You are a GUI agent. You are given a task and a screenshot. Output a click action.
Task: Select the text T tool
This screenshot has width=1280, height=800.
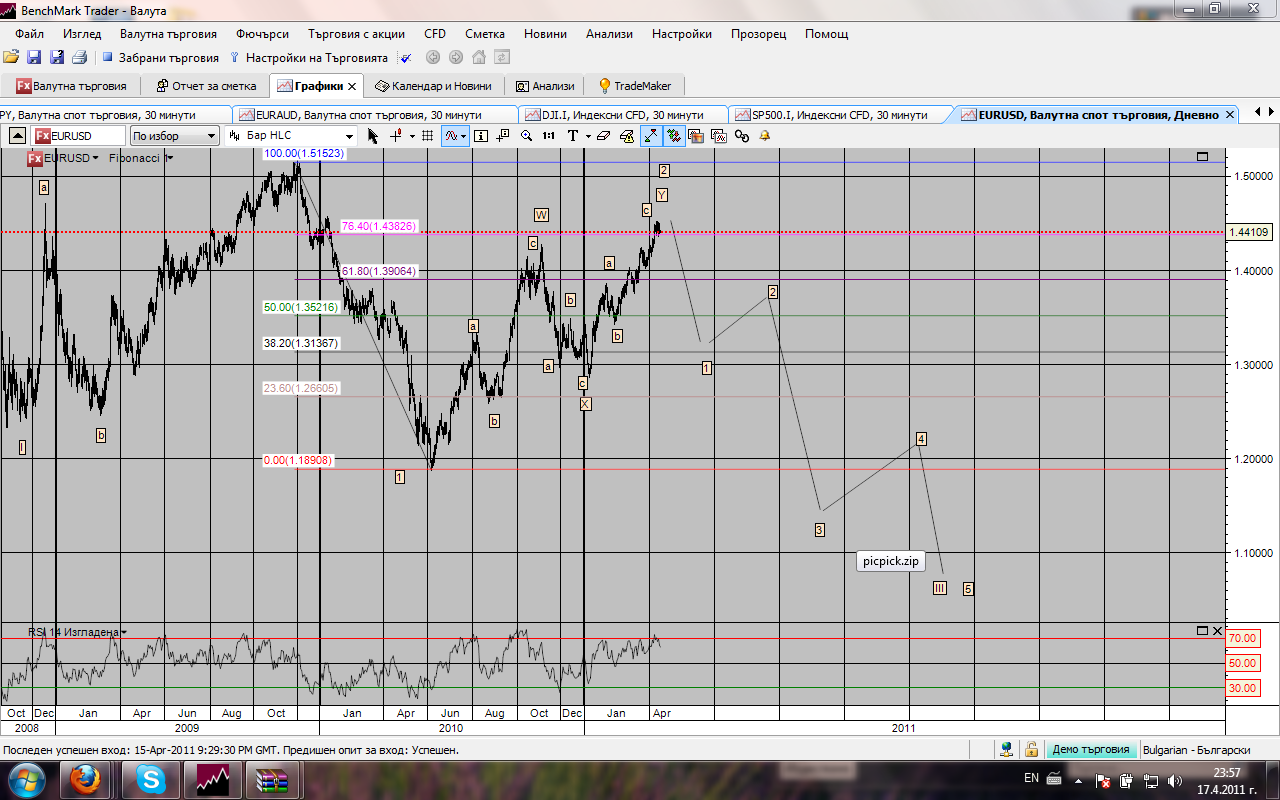click(x=573, y=136)
